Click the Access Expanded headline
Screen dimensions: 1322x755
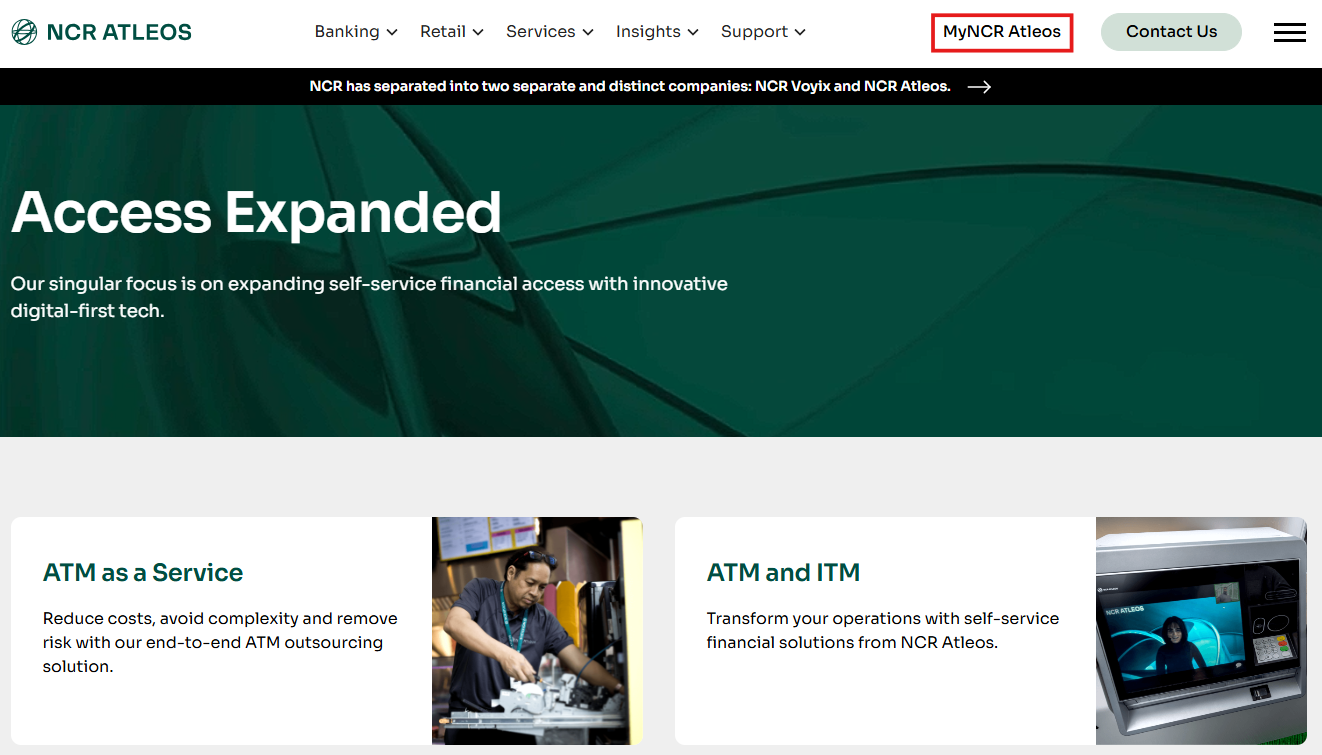coord(256,212)
